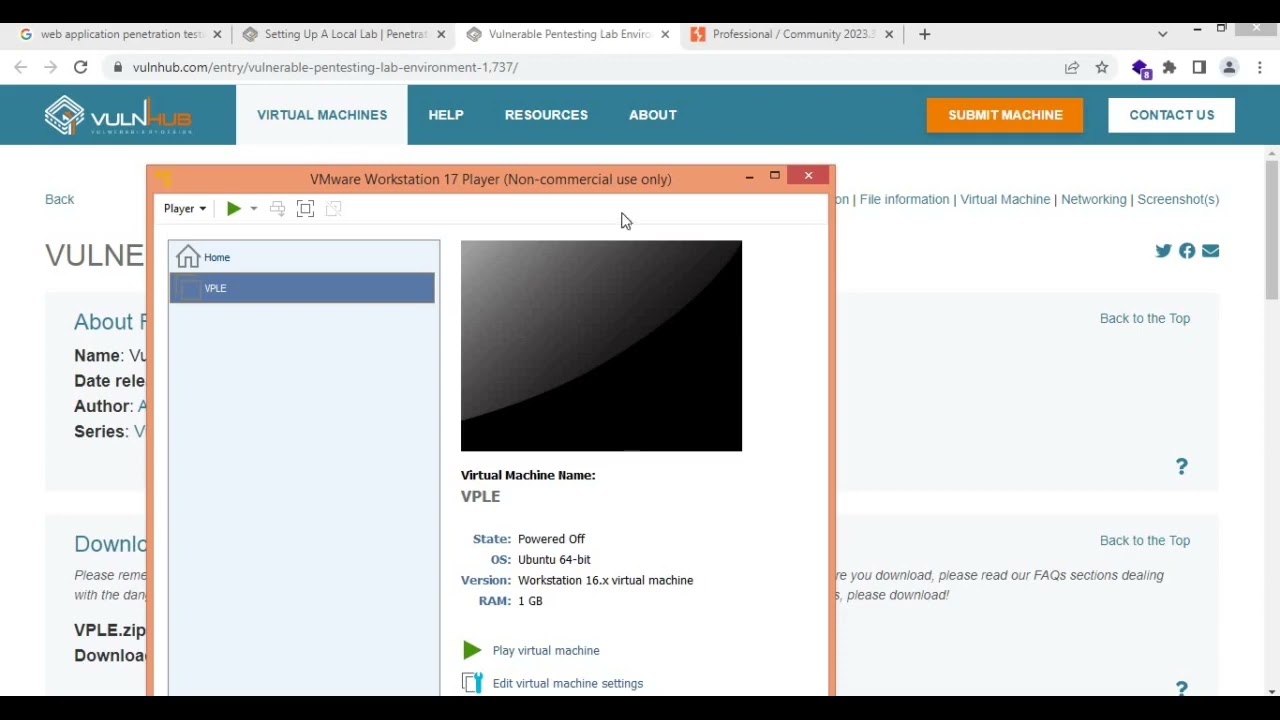Power on VM with toolbar green play icon
The height and width of the screenshot is (720, 1280).
[x=233, y=208]
